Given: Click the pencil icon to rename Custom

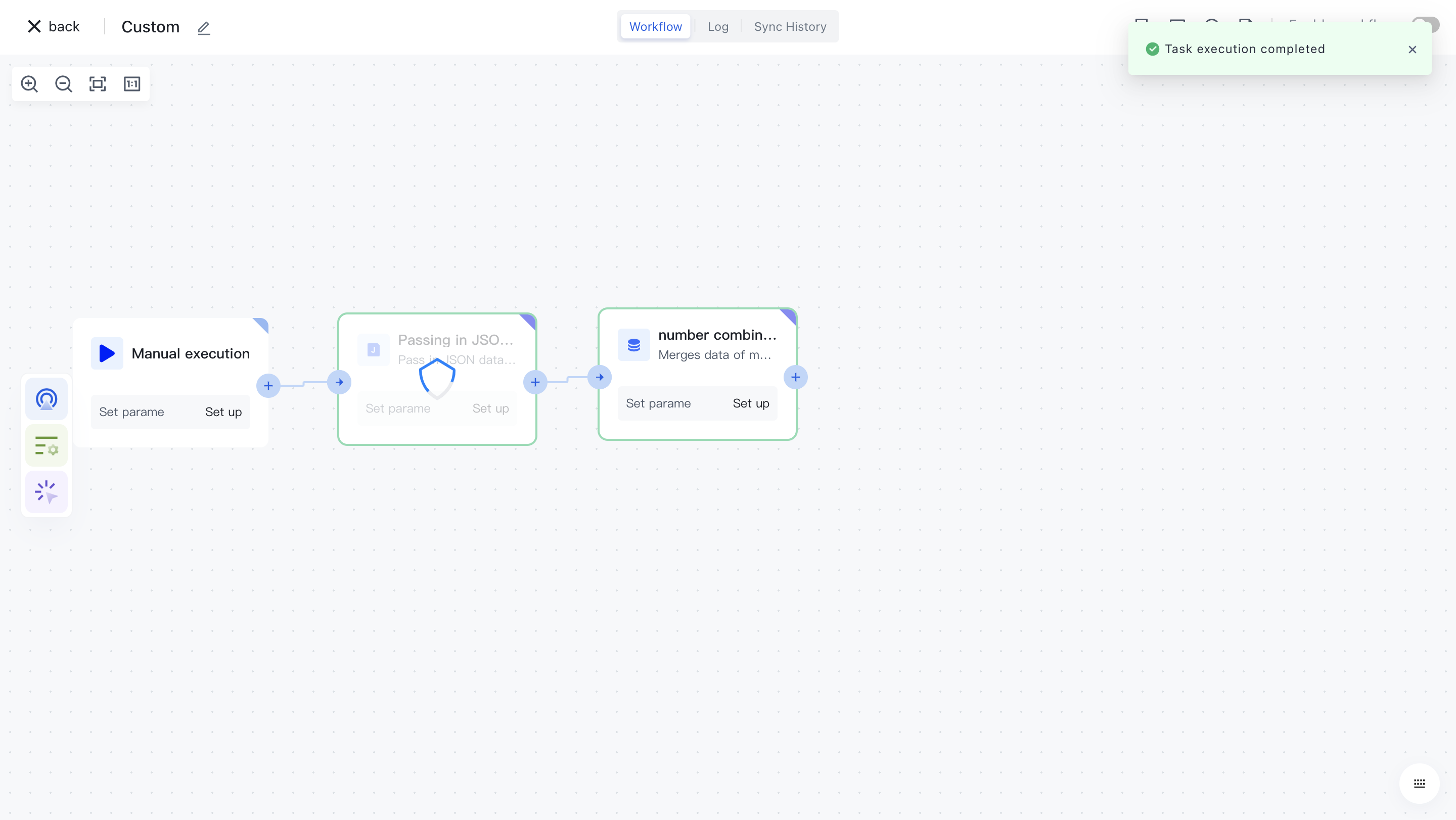Looking at the screenshot, I should tap(203, 28).
